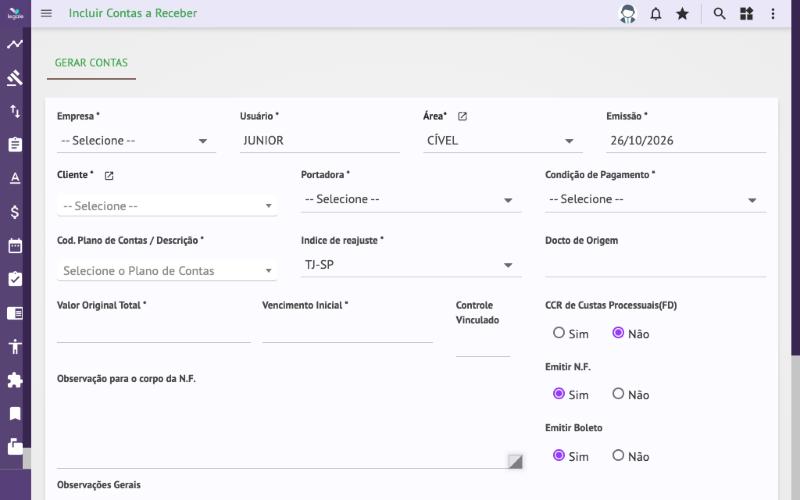Click the Incluir Contas a Receber title
This screenshot has height=500, width=800.
133,13
